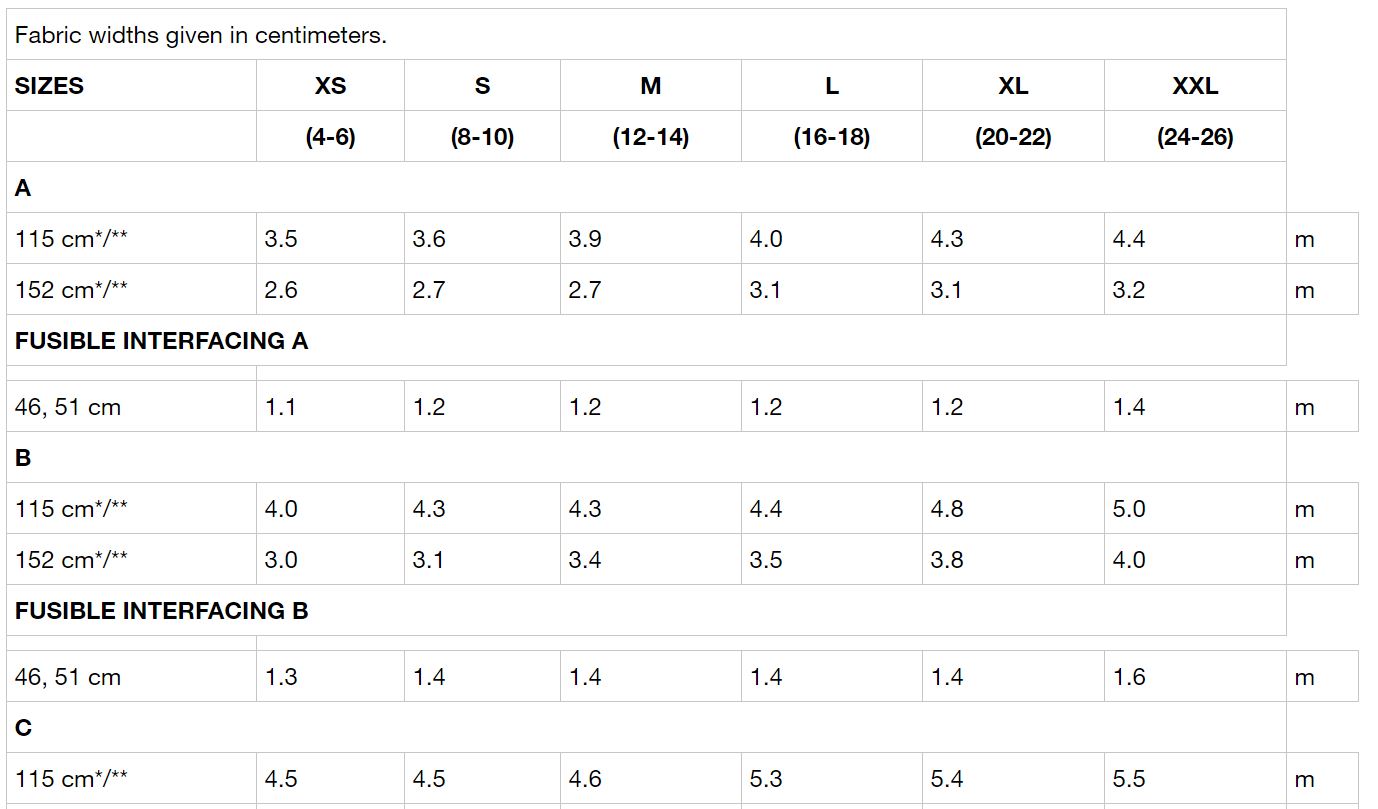Screen dimensions: 1378x809
Task: Select the 5.3 cell in section C
Action: pyautogui.click(x=766, y=779)
